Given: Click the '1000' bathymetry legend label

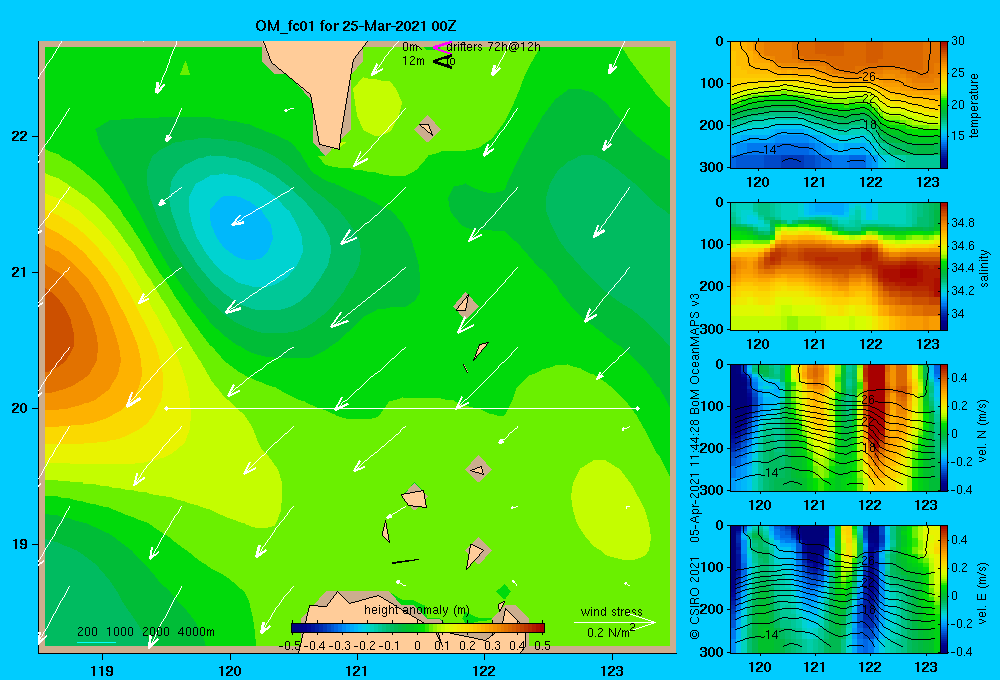Looking at the screenshot, I should pos(120,632).
